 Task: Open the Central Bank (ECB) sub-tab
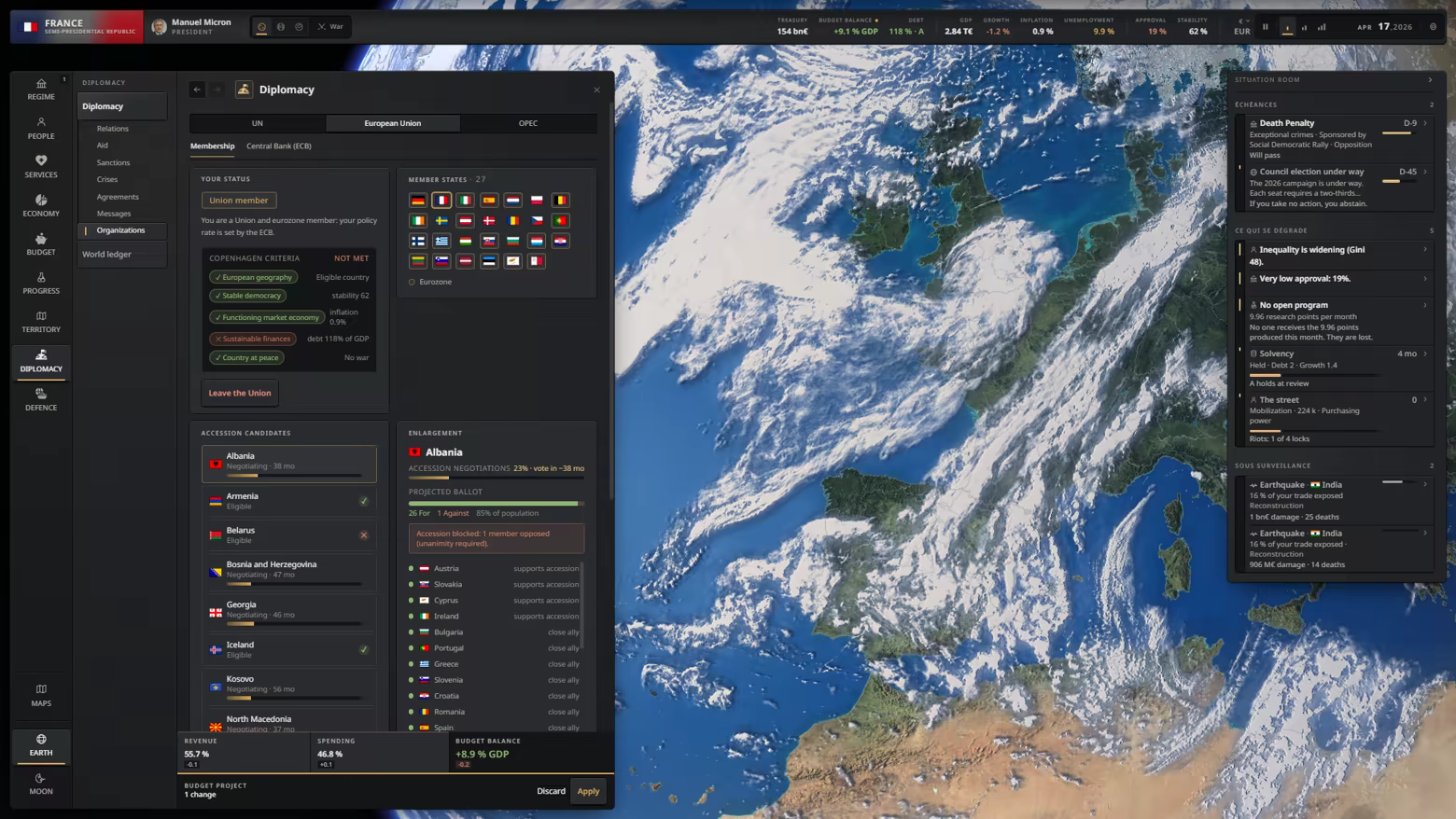coord(279,146)
